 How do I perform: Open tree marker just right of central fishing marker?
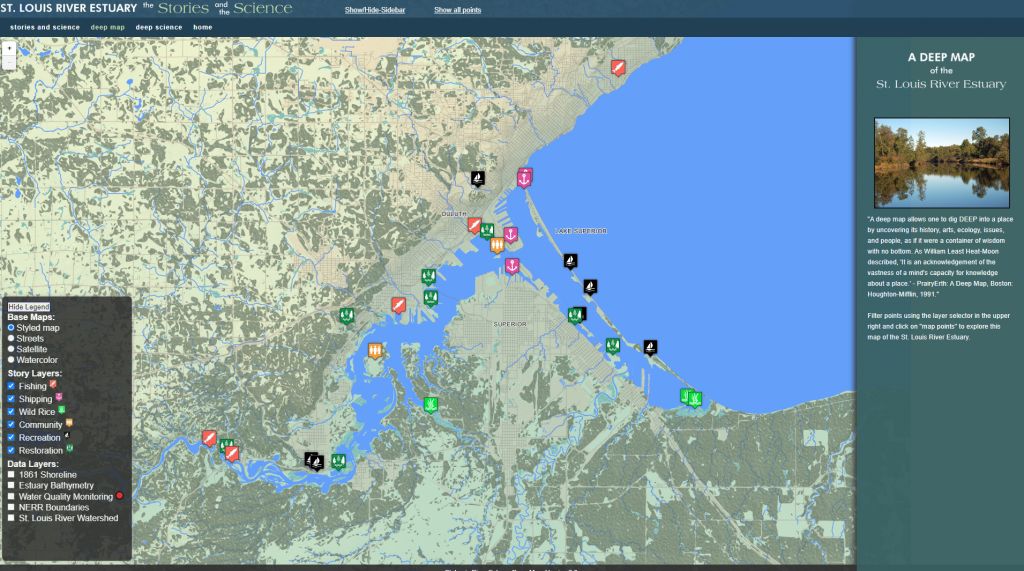430,299
